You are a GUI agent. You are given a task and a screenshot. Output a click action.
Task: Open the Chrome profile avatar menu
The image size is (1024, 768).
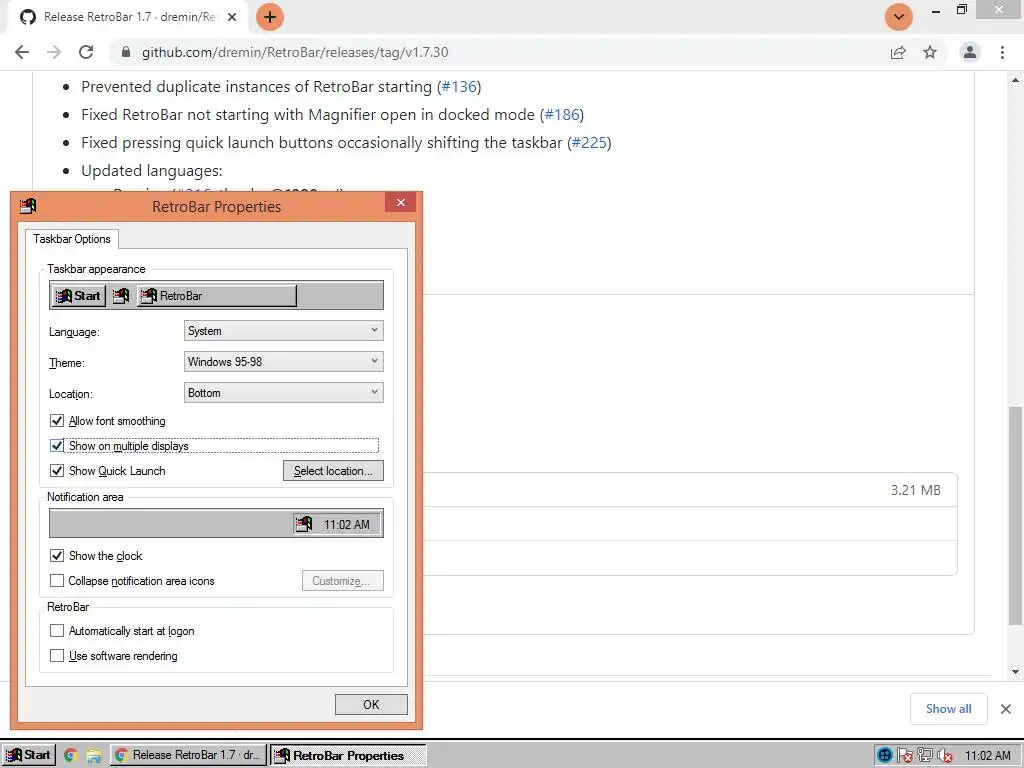point(970,52)
